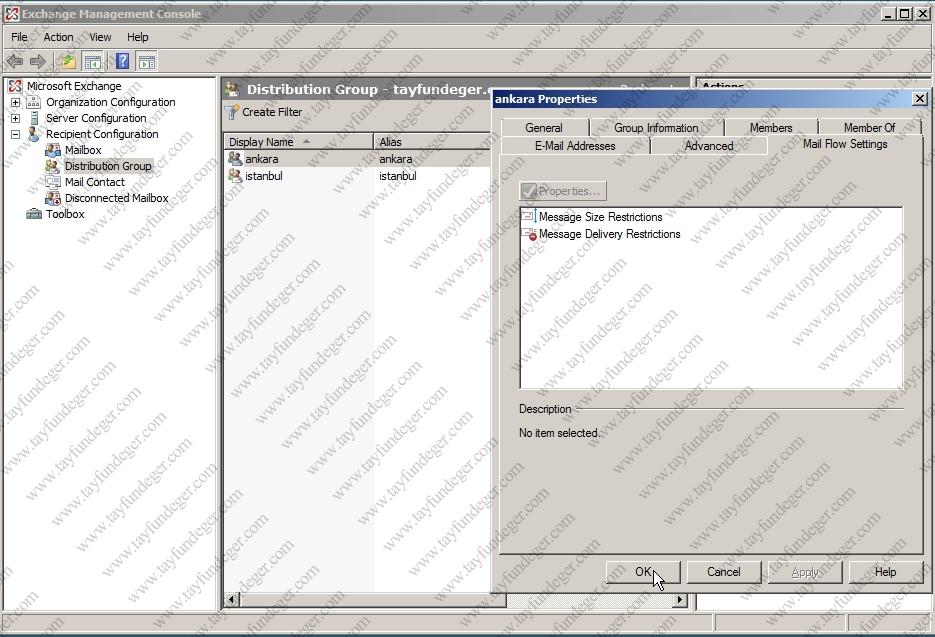Image resolution: width=935 pixels, height=637 pixels.
Task: Click the ankara alias cell
Action: tap(396, 159)
